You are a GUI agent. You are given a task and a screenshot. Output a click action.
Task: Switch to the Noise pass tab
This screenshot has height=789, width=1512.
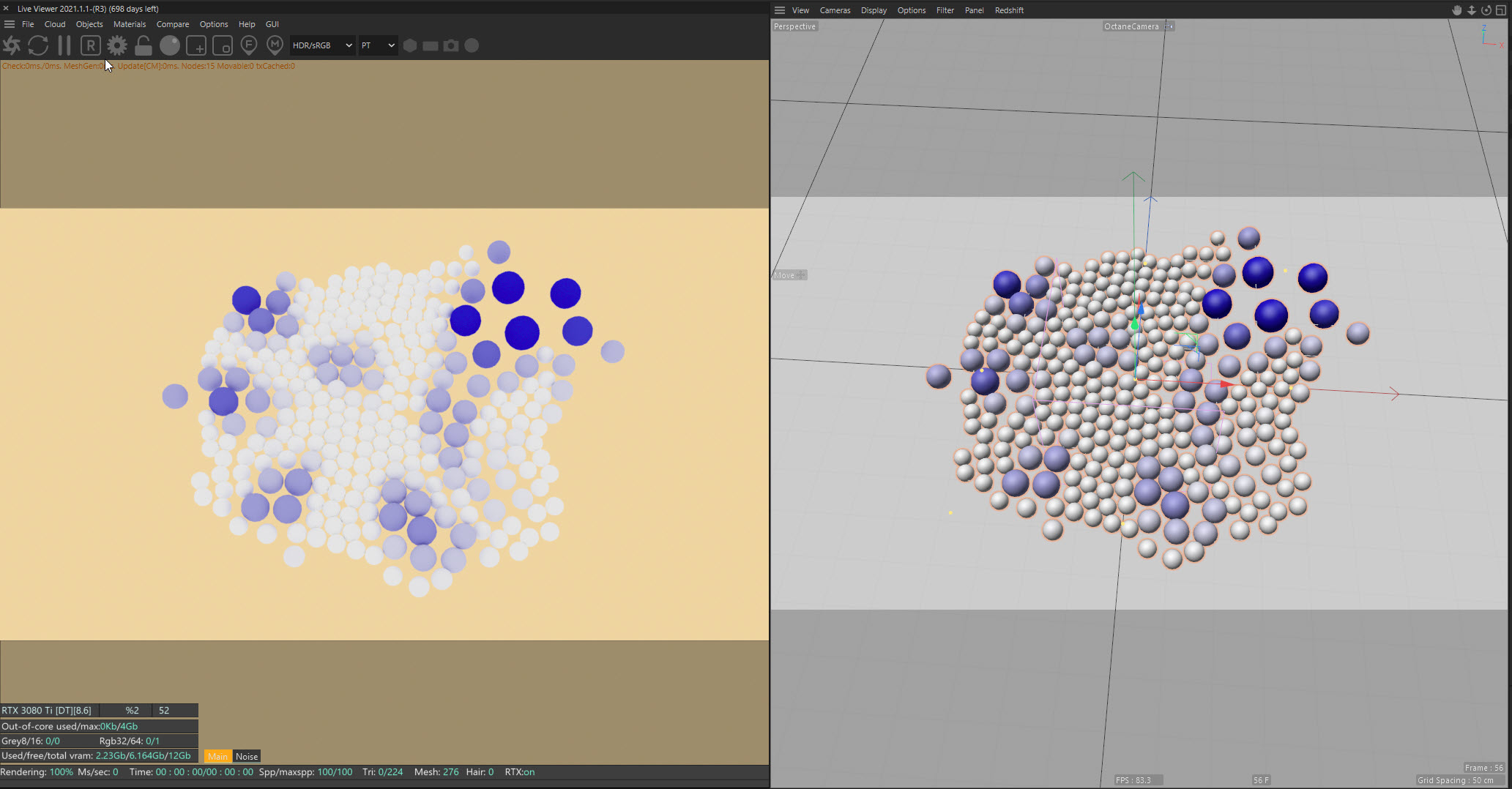[247, 756]
